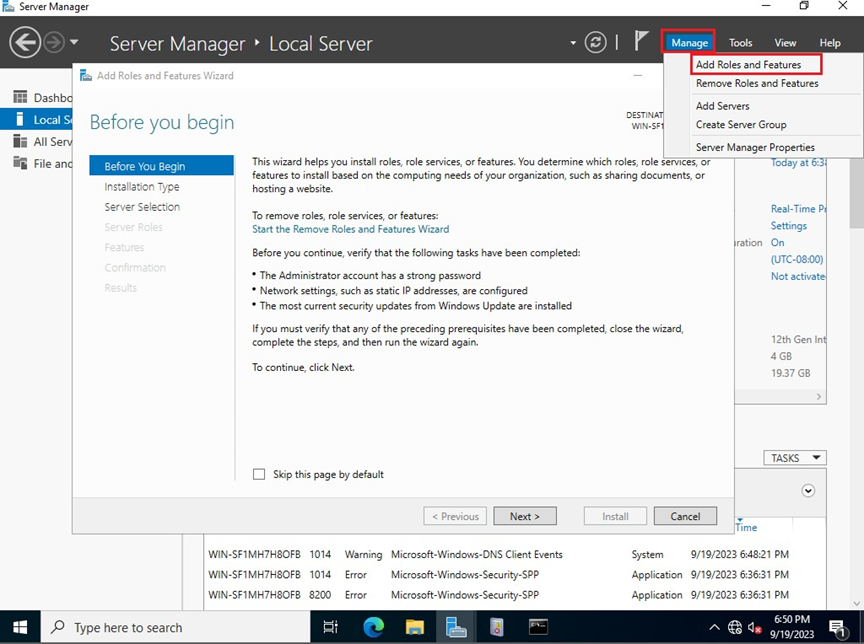Open the Command Prompt taskbar icon
Screen dimensions: 864x644
[x=538, y=627]
